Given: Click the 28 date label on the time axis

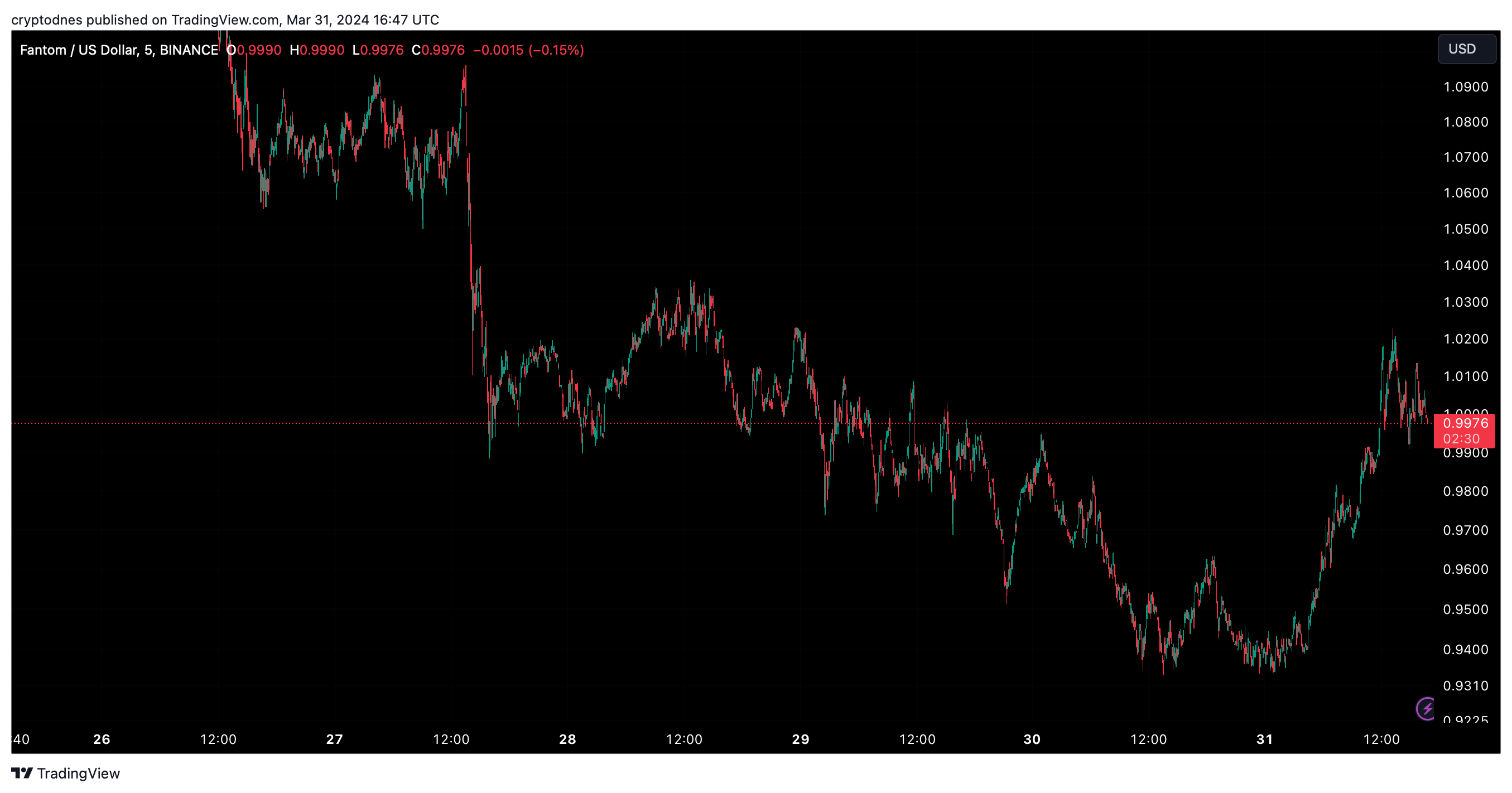Looking at the screenshot, I should [567, 739].
